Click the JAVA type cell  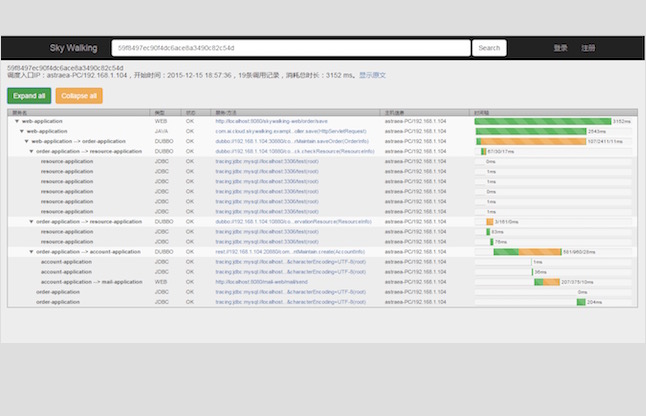point(161,131)
